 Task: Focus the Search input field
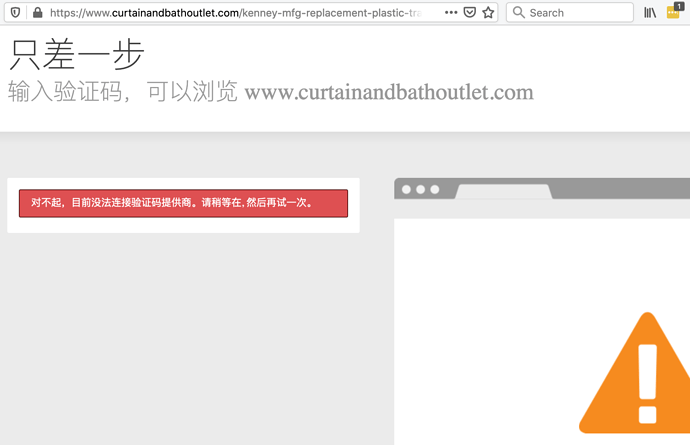pos(570,12)
